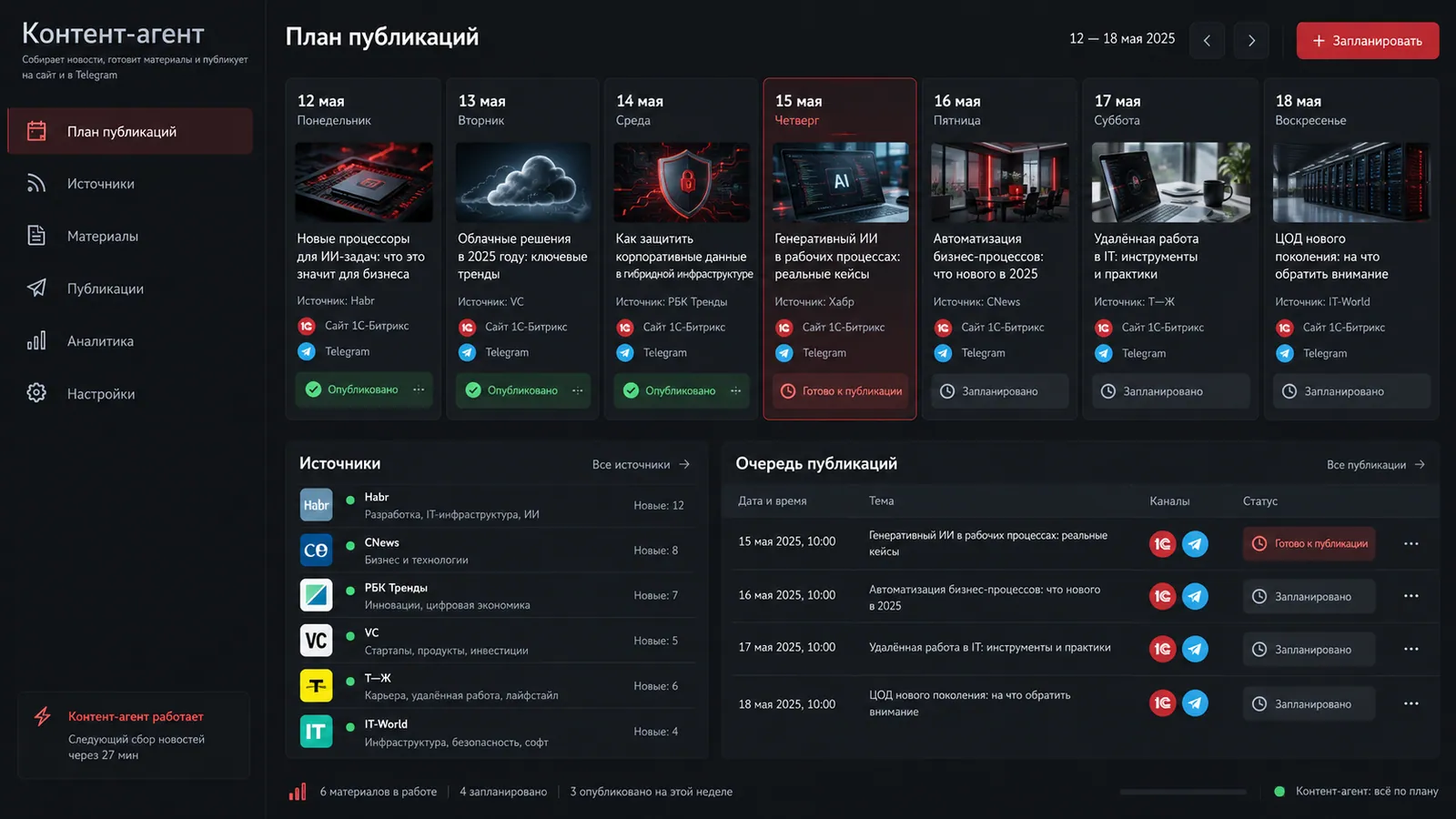
Task: Click the Habr source logo
Action: pyautogui.click(x=316, y=505)
